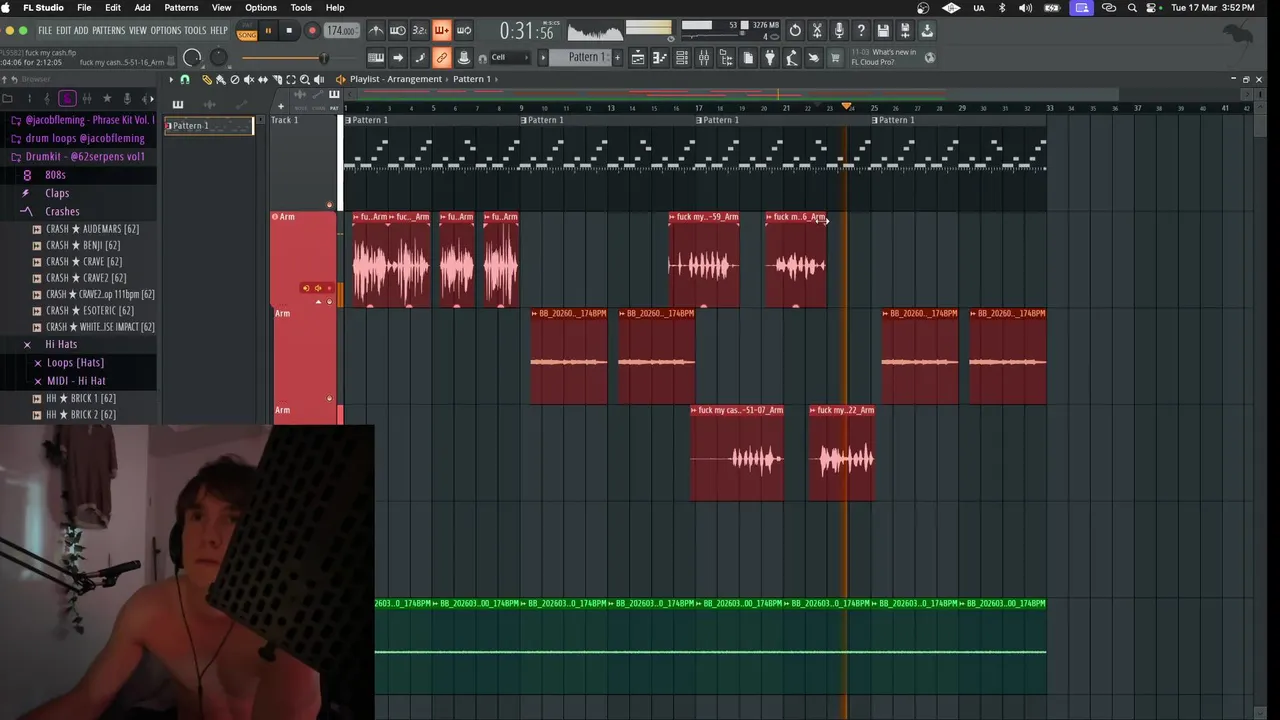Click macOS Control Center icon
The height and width of the screenshot is (720, 1280).
[x=1152, y=8]
